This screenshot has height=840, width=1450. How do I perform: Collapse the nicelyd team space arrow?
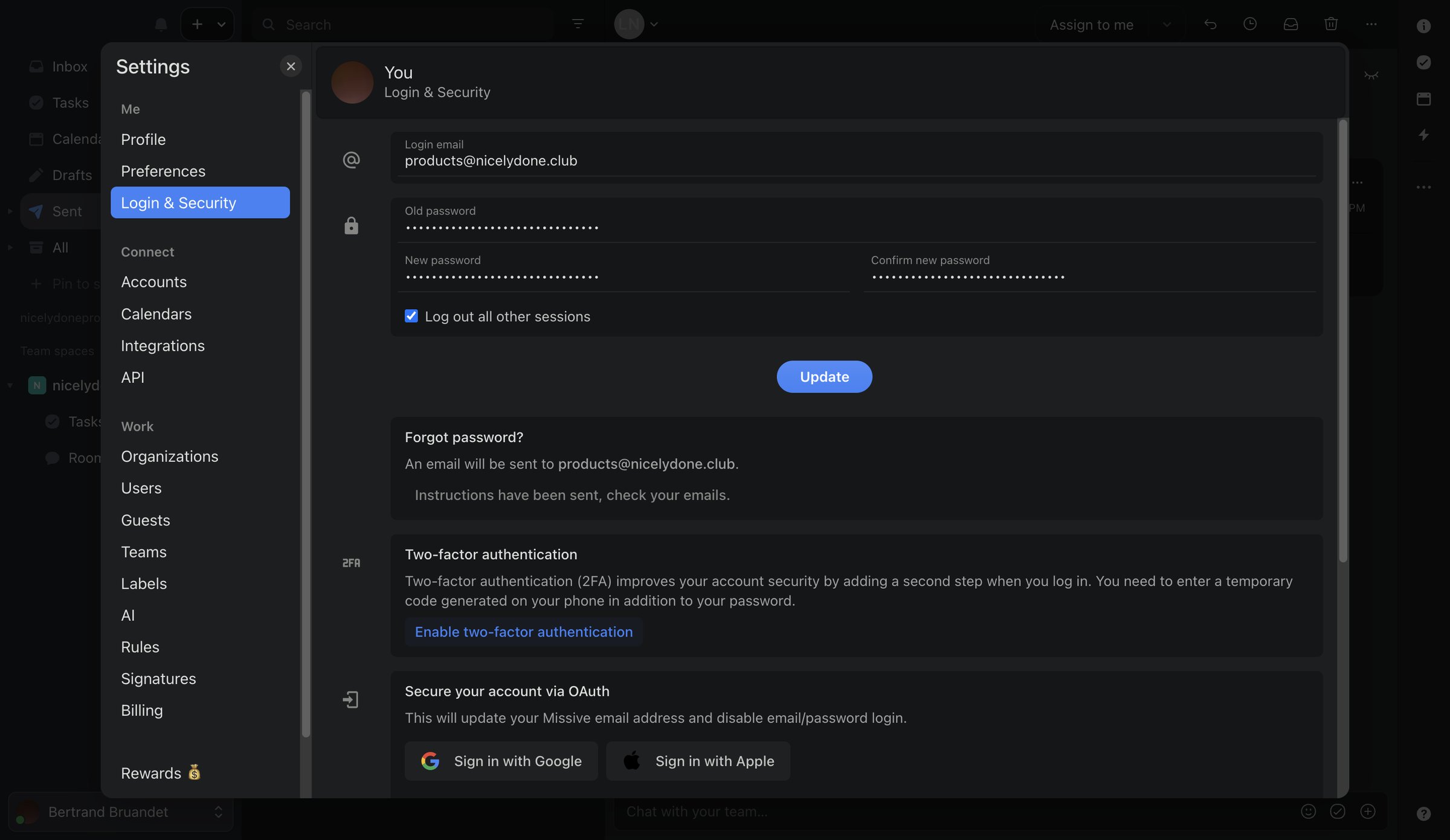10,385
